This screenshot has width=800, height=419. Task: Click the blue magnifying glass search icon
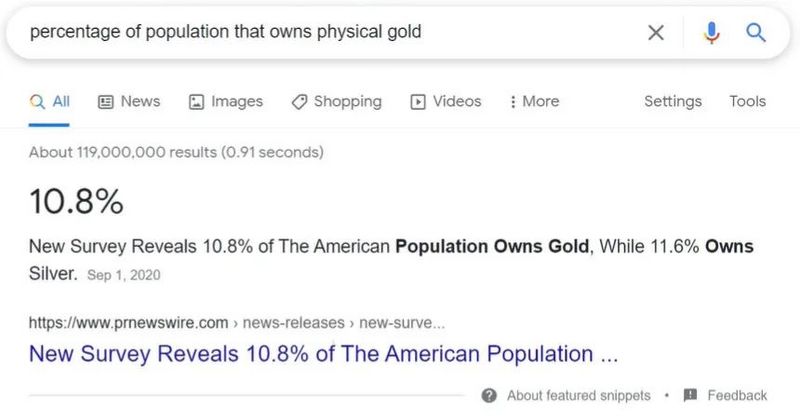click(x=756, y=33)
